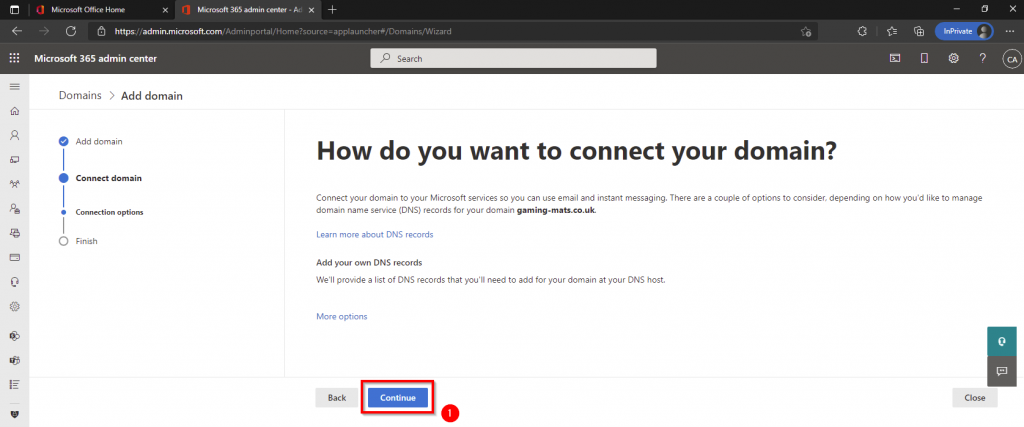Image resolution: width=1024 pixels, height=427 pixels.
Task: Click the Back button in the wizard
Action: 337,398
